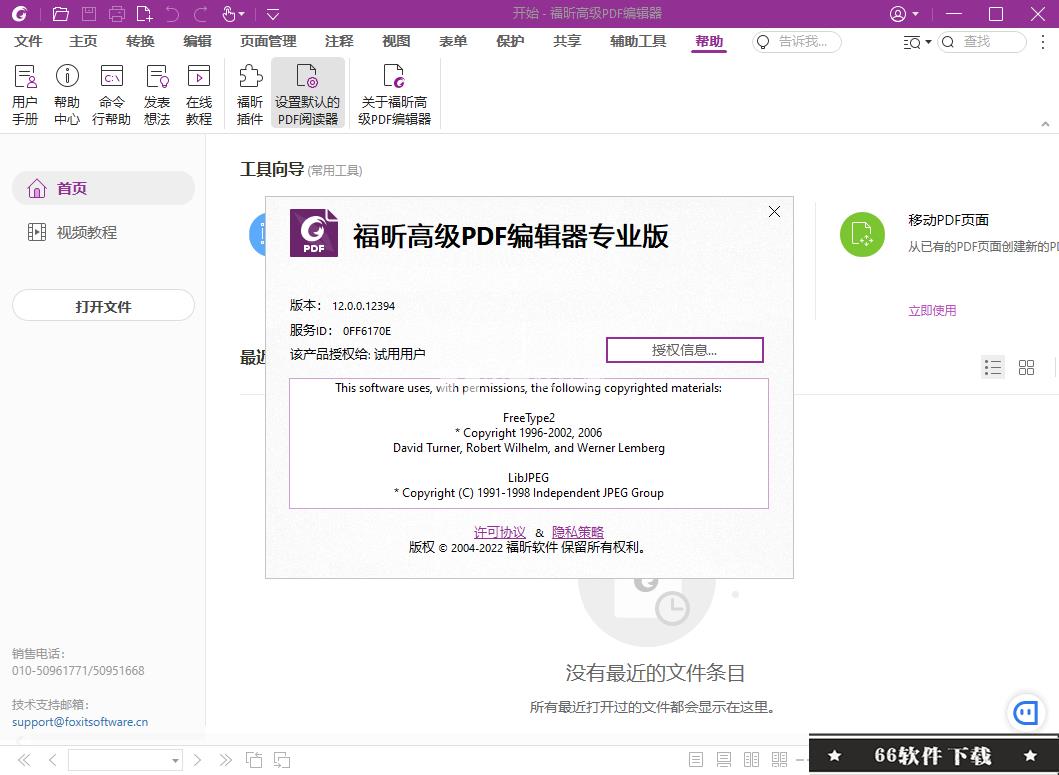Click Post an Idea (发表想法) icon

157,93
